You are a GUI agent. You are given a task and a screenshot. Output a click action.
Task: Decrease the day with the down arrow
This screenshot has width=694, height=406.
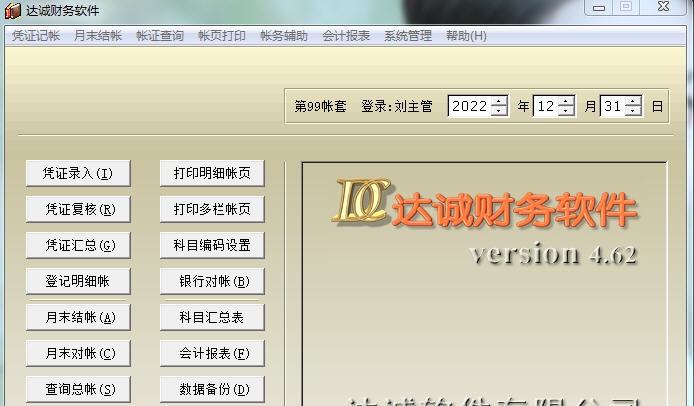[x=632, y=111]
